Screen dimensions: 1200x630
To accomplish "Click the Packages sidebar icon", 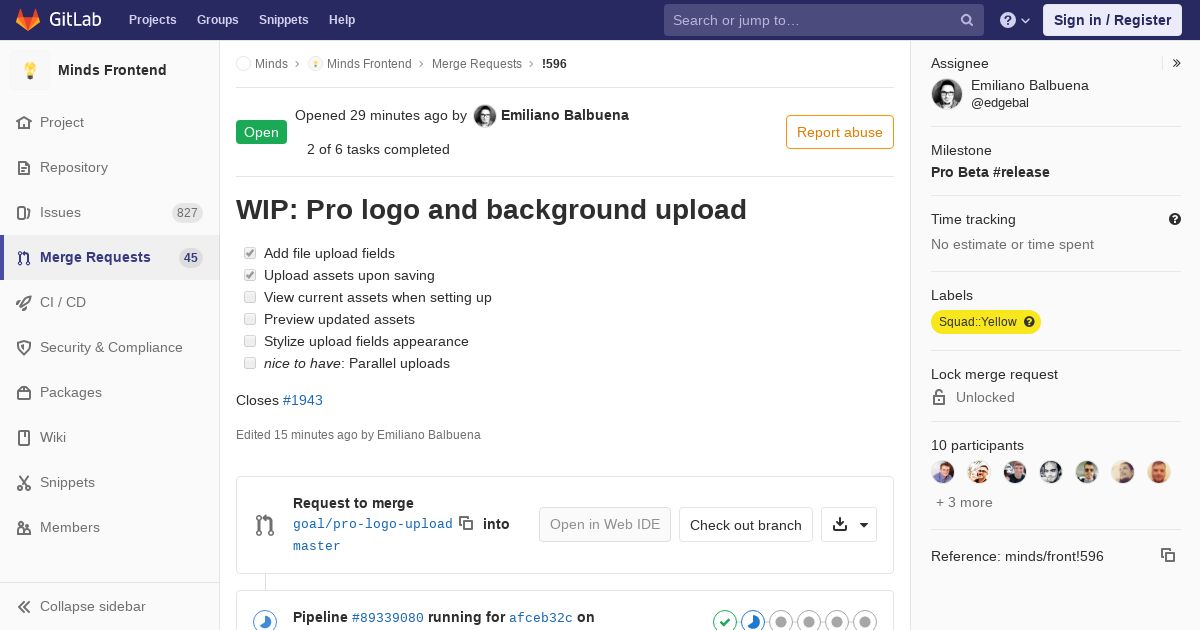I will 24,392.
